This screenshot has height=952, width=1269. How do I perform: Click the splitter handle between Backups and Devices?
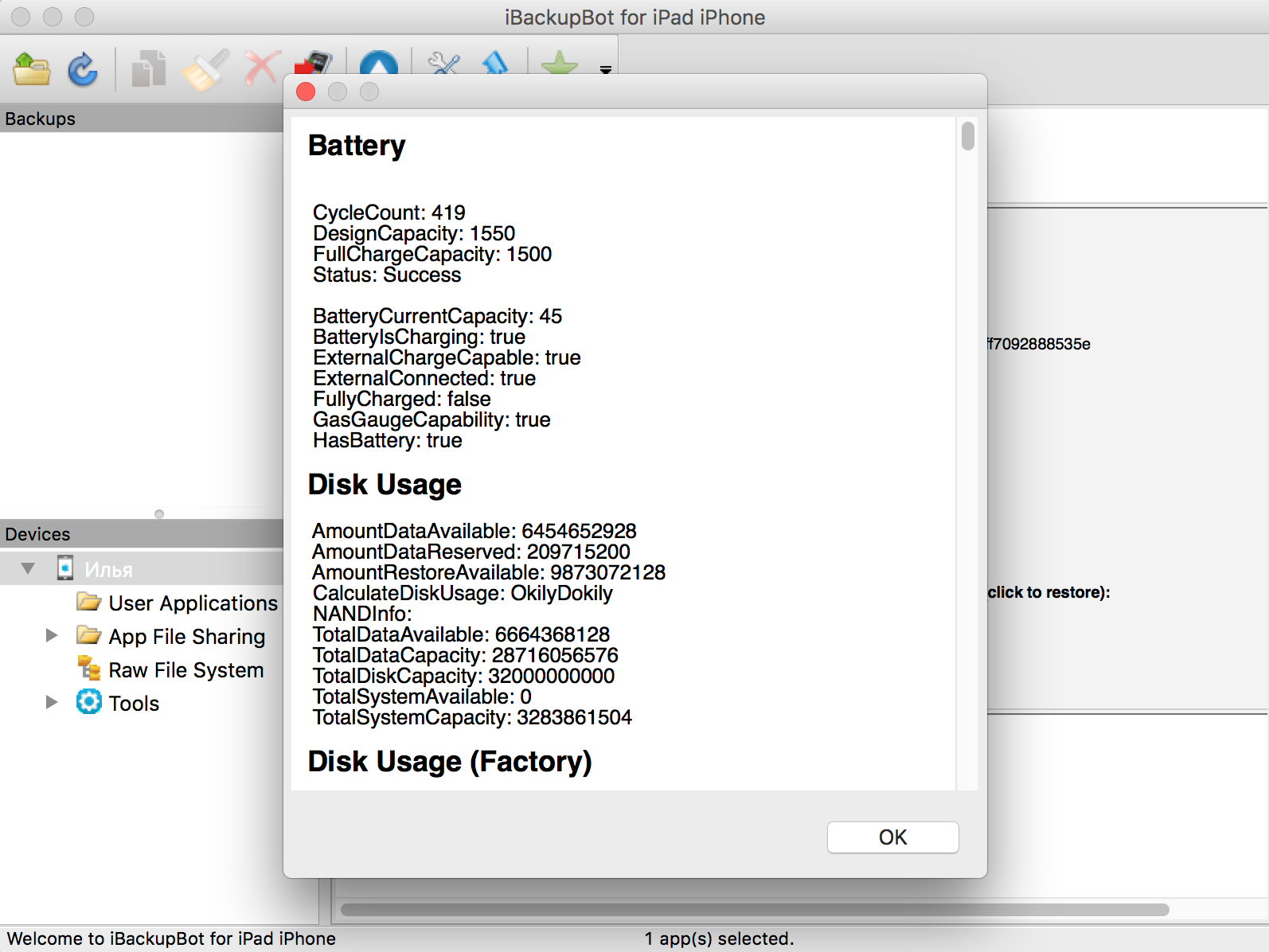(159, 514)
